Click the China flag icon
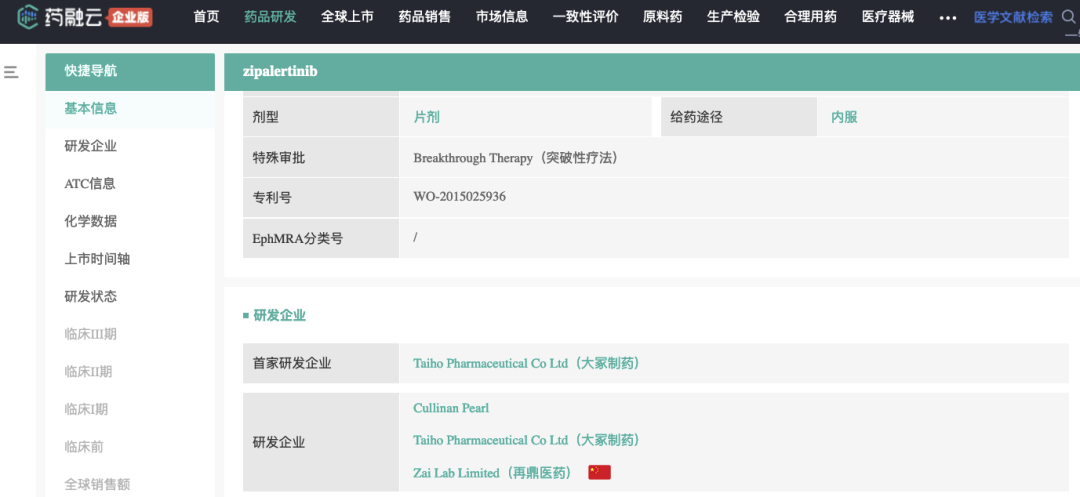The width and height of the screenshot is (1080, 497). coord(599,472)
